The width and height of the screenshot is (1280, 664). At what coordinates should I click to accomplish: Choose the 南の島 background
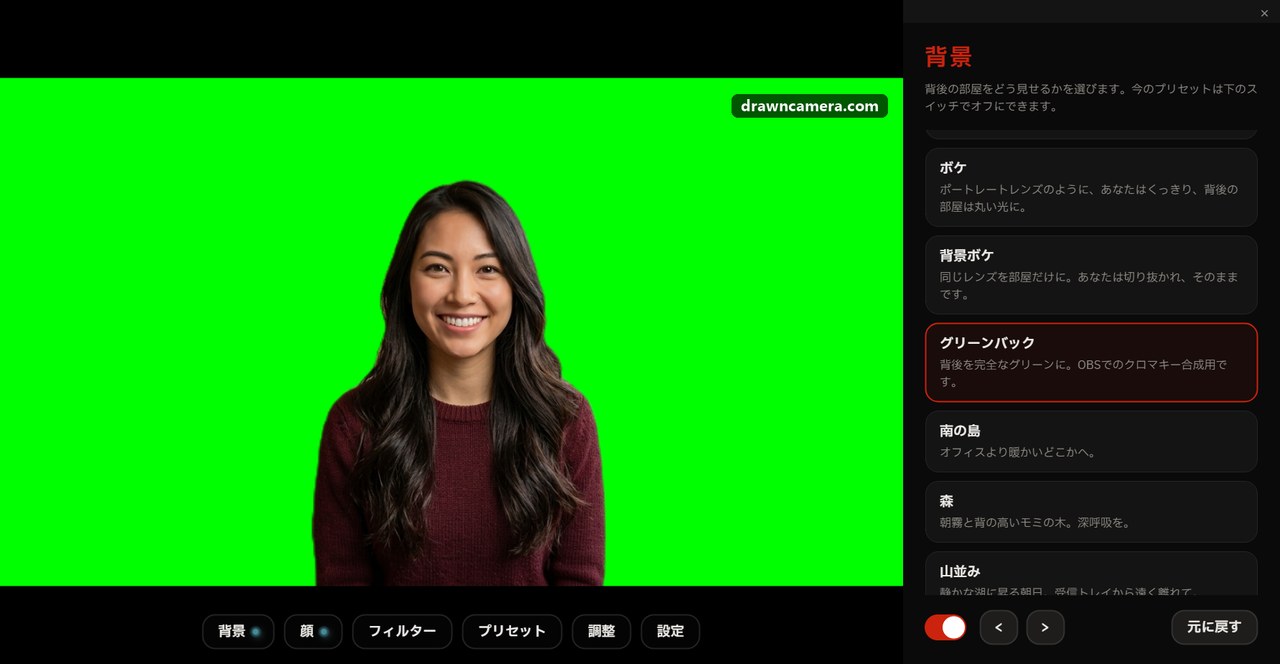click(x=1091, y=441)
